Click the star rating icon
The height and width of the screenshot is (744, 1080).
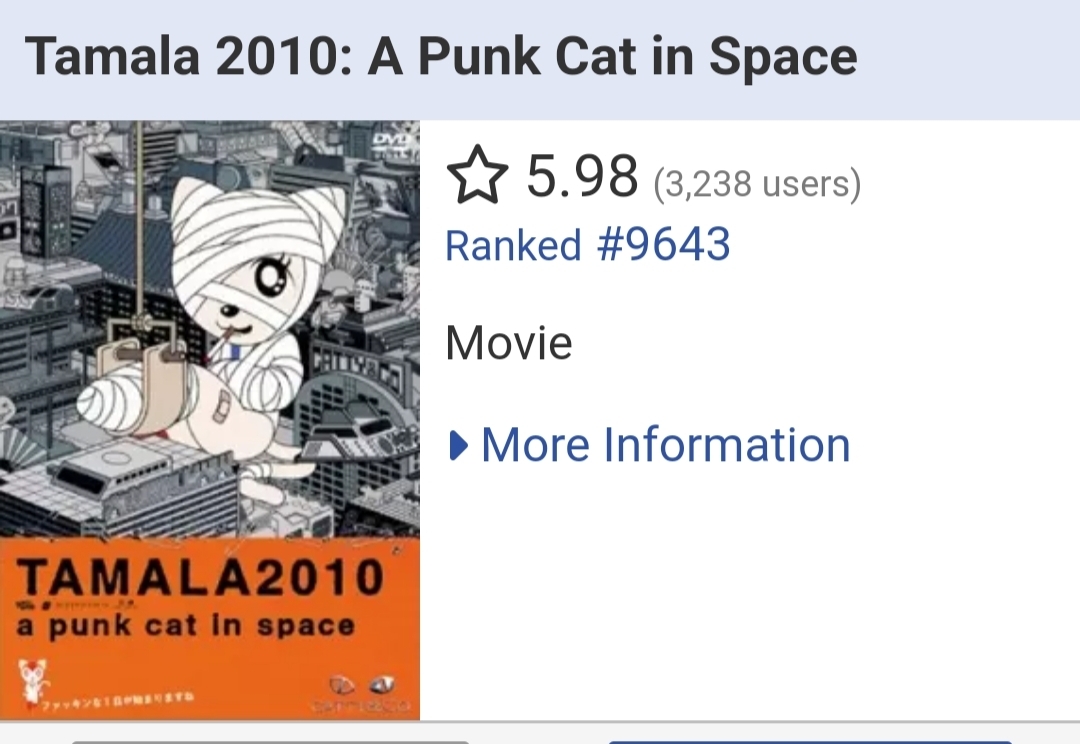(478, 177)
